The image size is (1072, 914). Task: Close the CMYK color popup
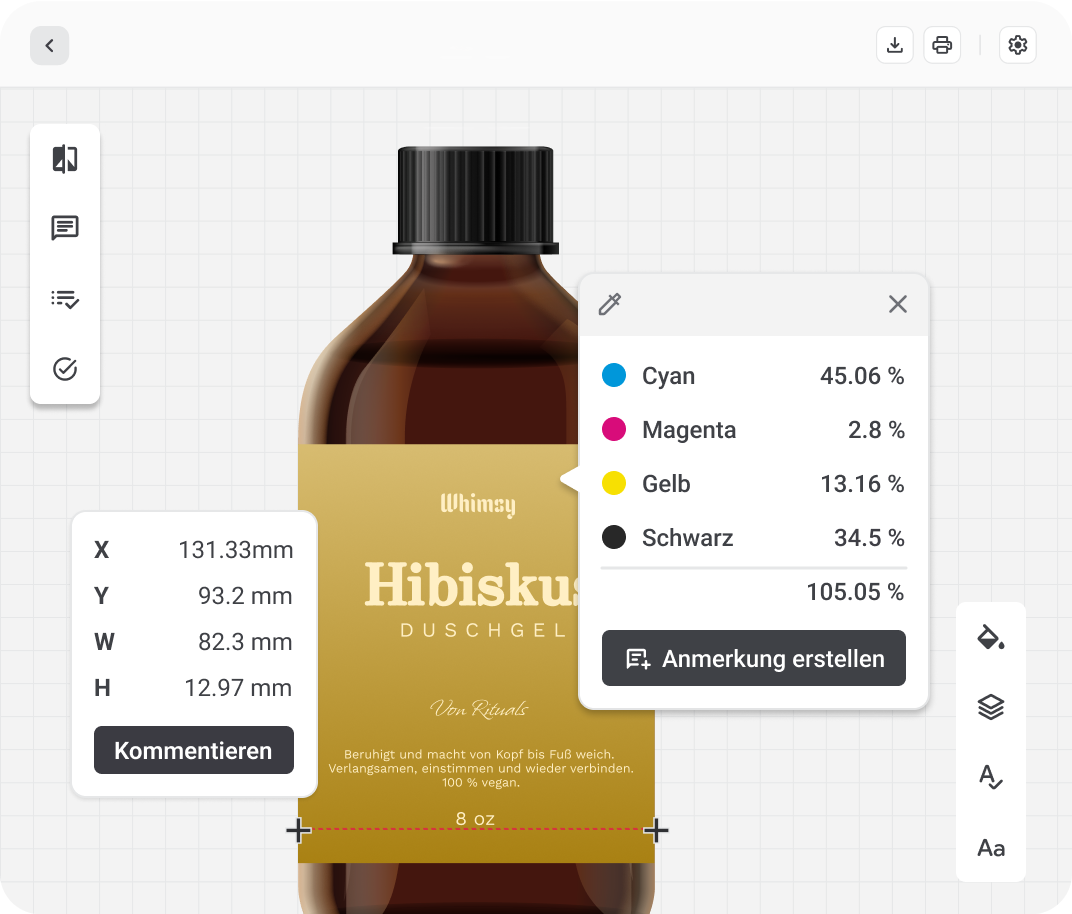898,304
